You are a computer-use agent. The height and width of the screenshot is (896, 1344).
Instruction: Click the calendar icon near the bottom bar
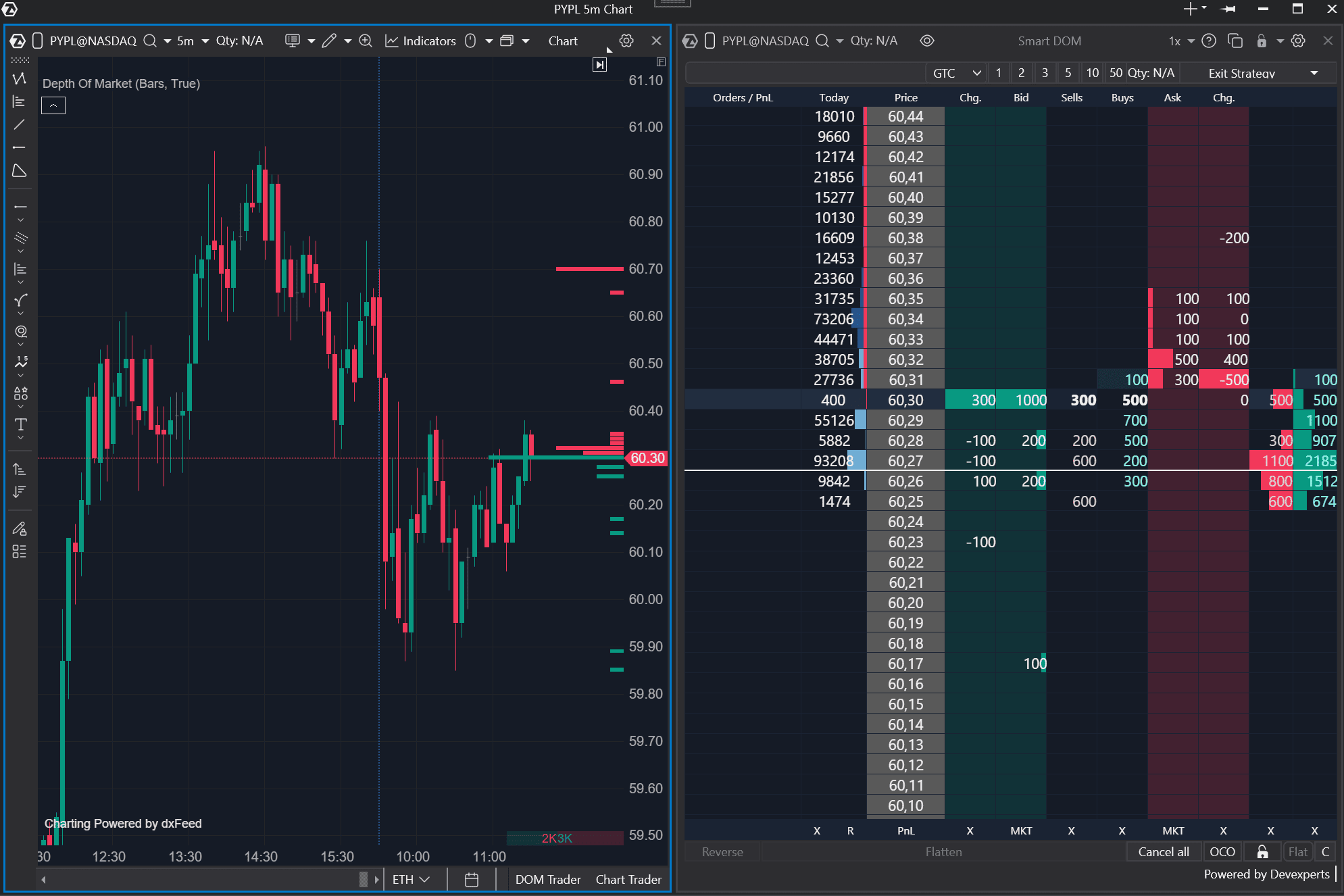tap(471, 879)
